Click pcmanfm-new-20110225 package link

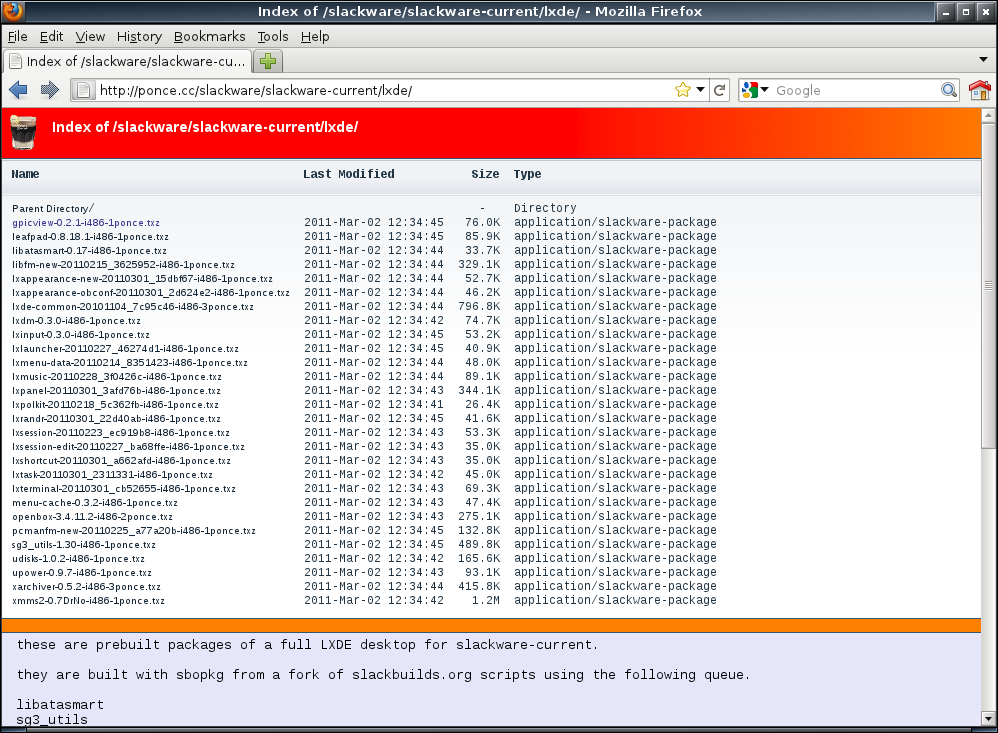click(134, 531)
